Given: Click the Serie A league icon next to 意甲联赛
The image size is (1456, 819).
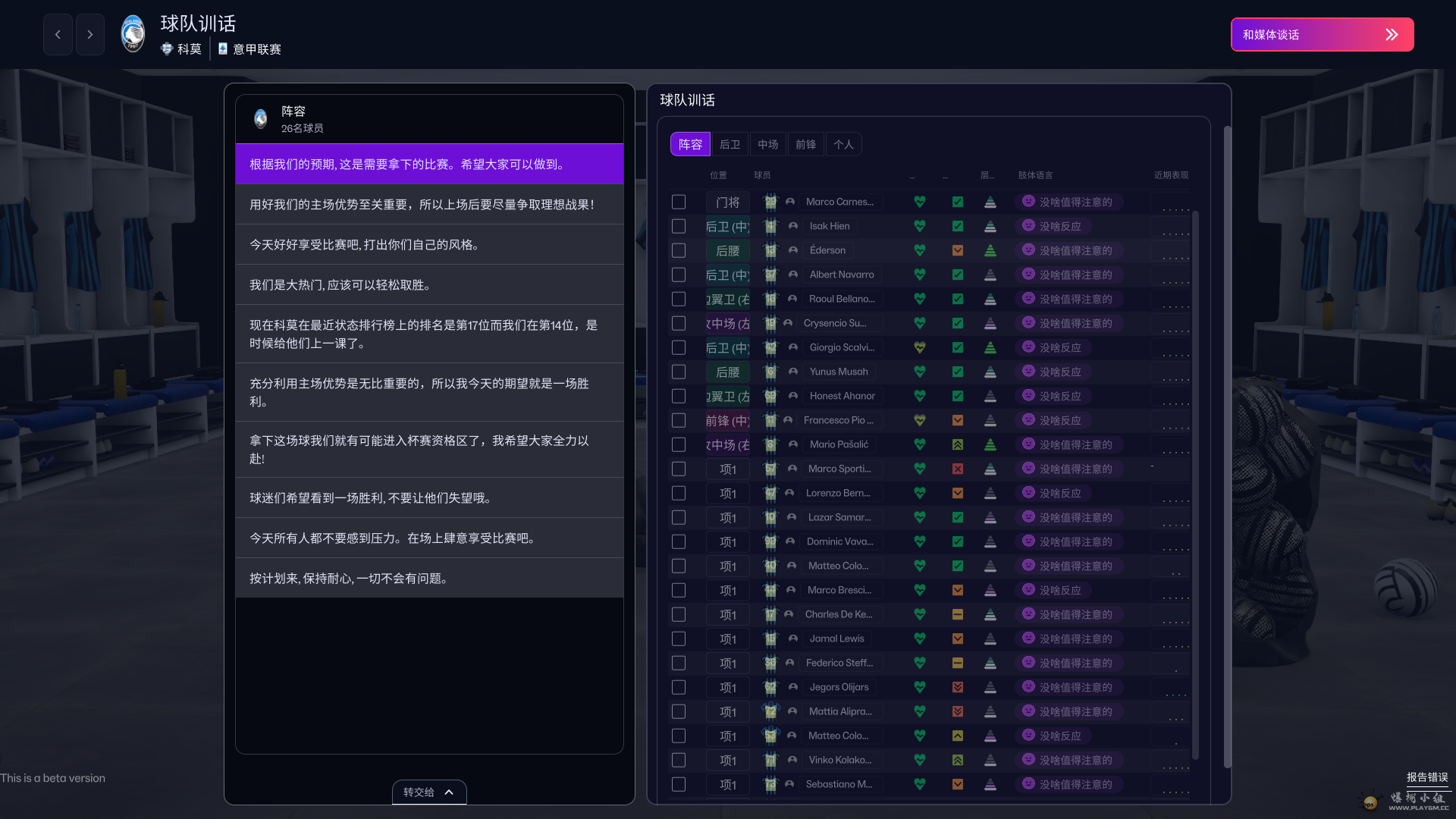Looking at the screenshot, I should 221,49.
